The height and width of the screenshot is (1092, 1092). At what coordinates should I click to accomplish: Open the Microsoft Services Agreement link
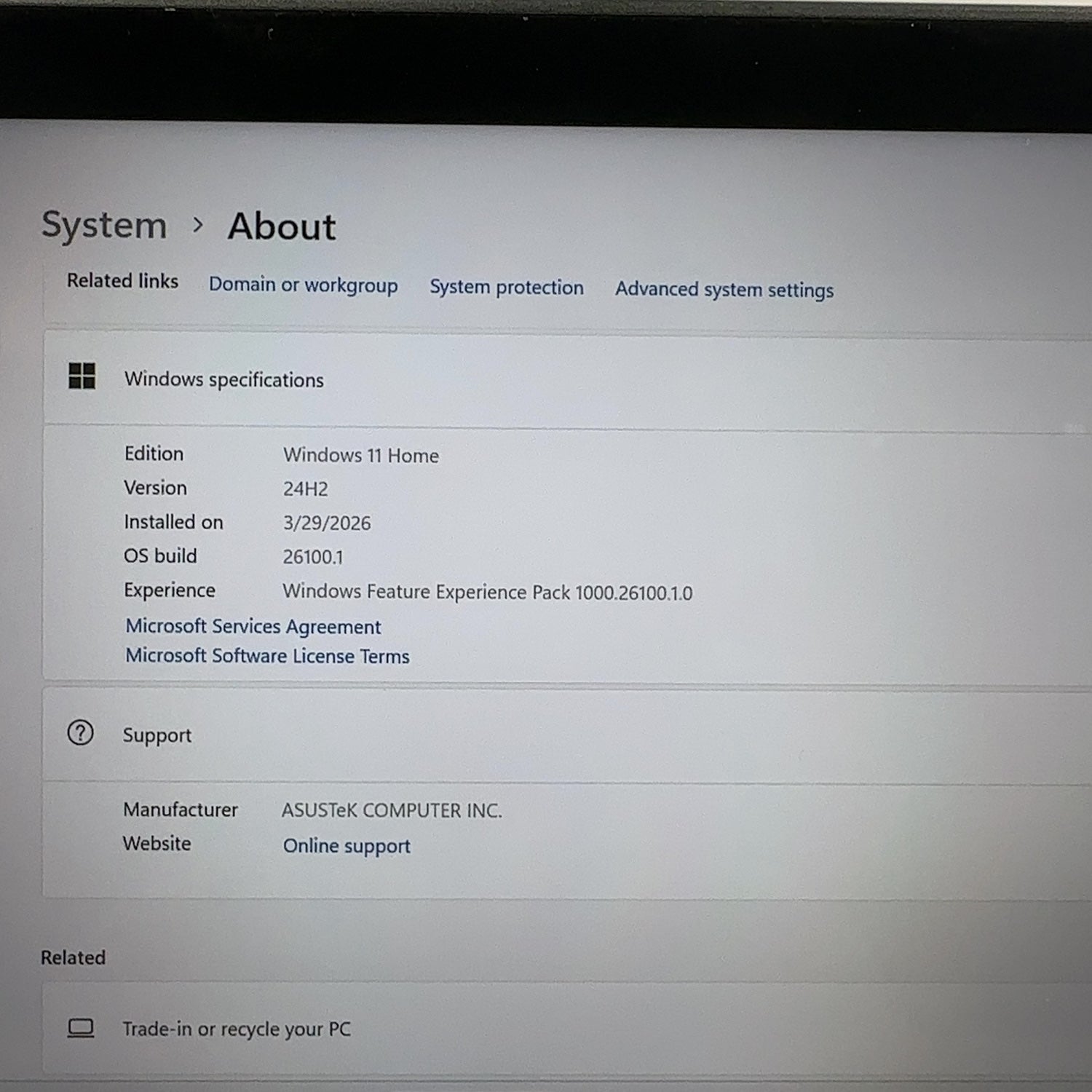point(253,626)
